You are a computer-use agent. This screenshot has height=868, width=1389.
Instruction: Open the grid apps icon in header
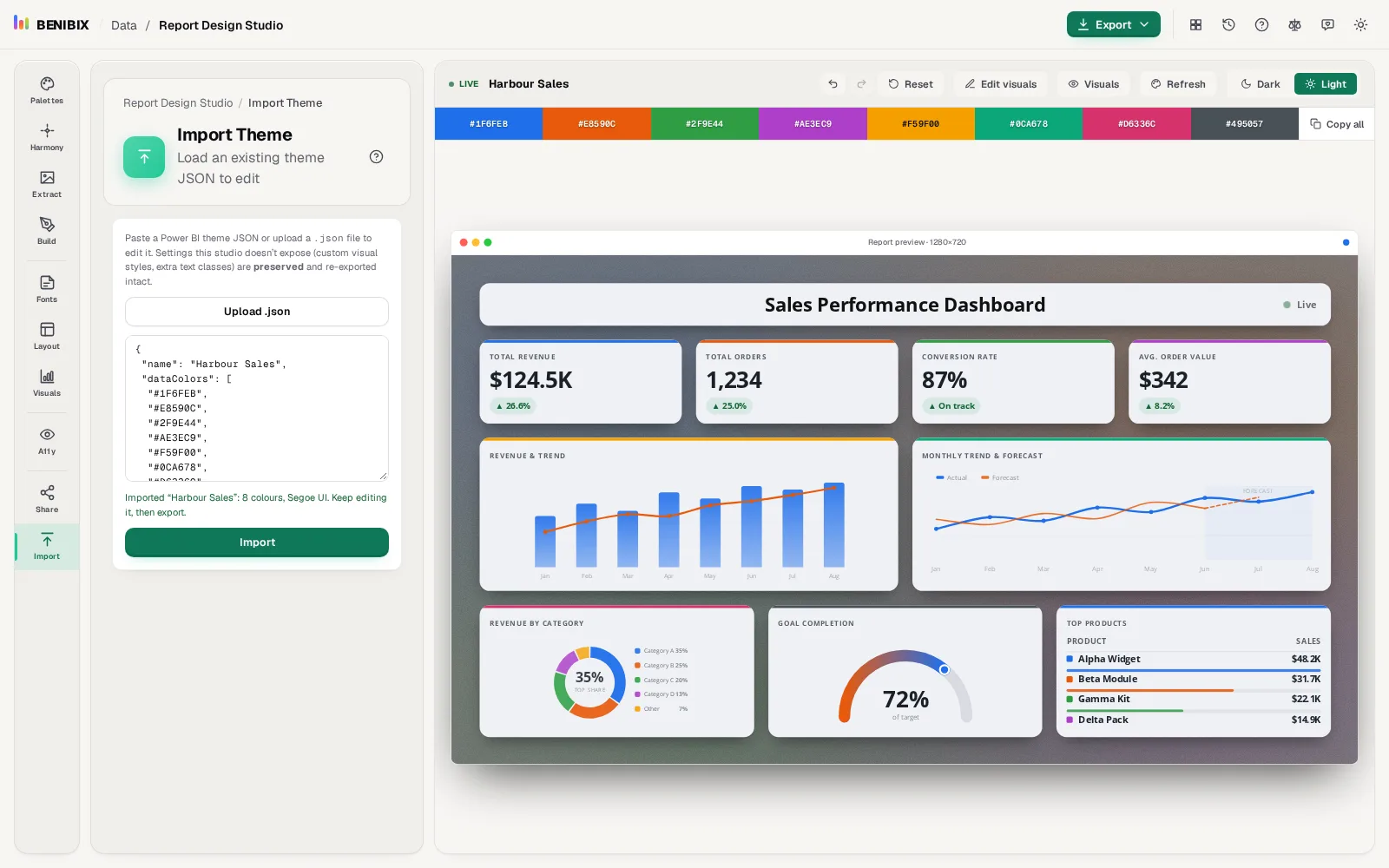1195,25
